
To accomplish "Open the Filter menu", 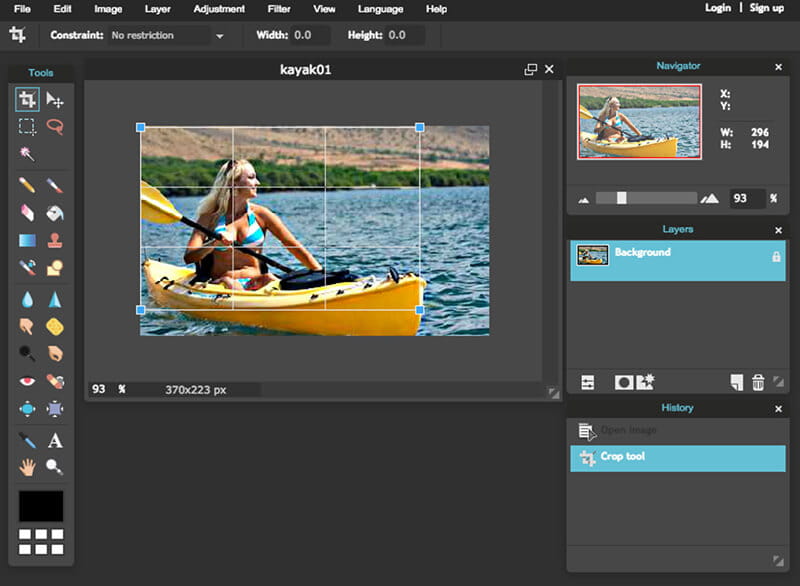I will tap(279, 9).
